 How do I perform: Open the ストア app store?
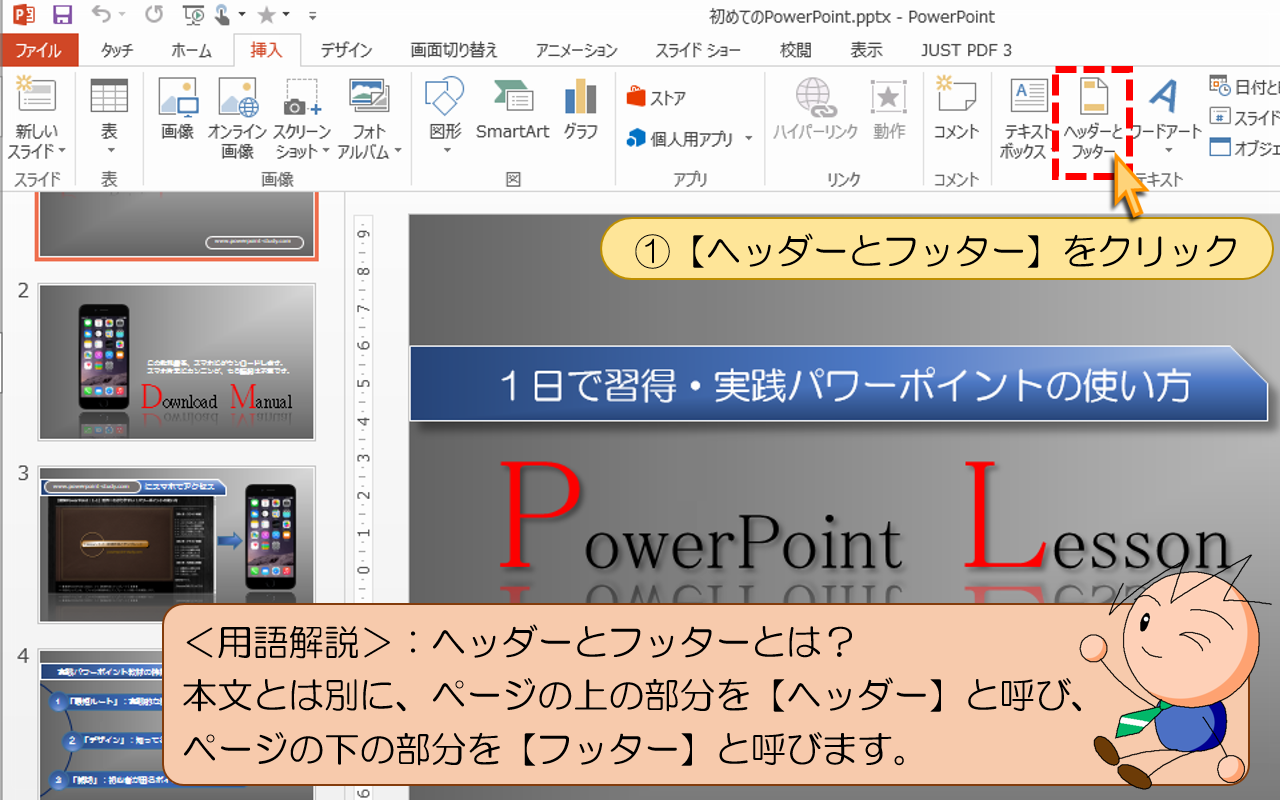click(656, 98)
